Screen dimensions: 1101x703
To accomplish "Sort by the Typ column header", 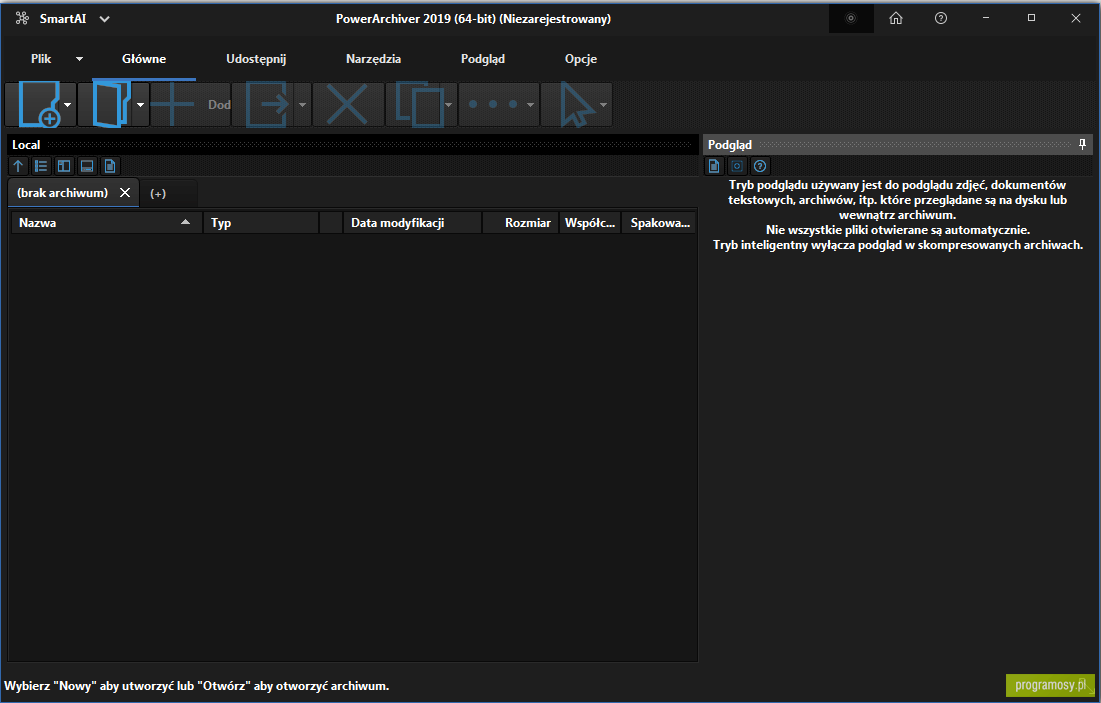I will click(261, 223).
